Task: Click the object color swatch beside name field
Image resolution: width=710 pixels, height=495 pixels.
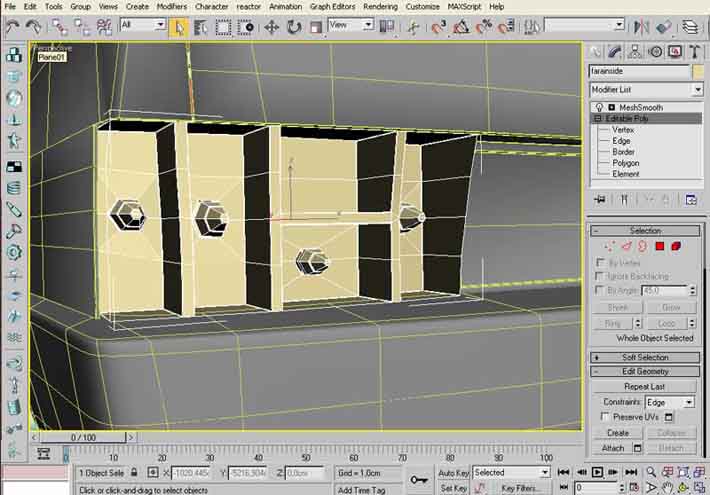Action: tap(697, 72)
